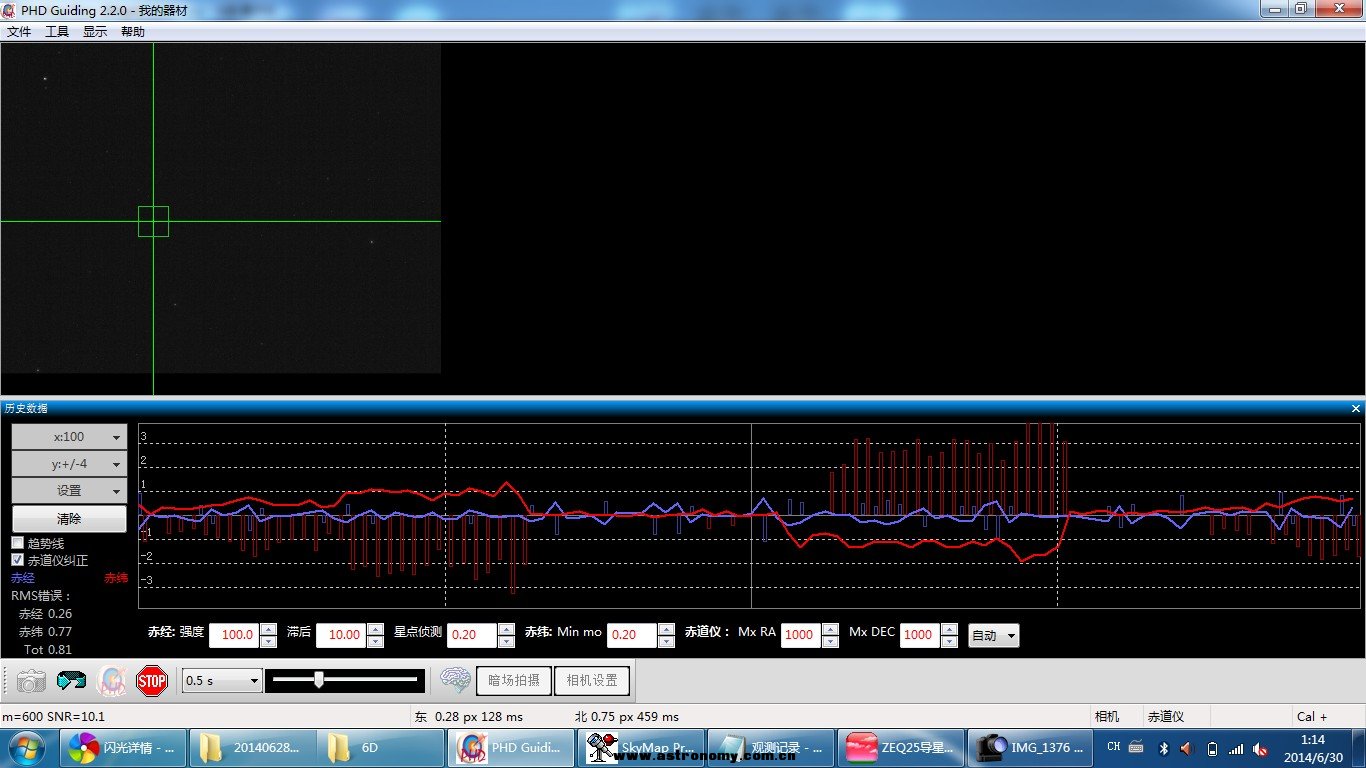The width and height of the screenshot is (1366, 768).
Task: Click the speaker volume tray icon
Action: click(x=1187, y=748)
